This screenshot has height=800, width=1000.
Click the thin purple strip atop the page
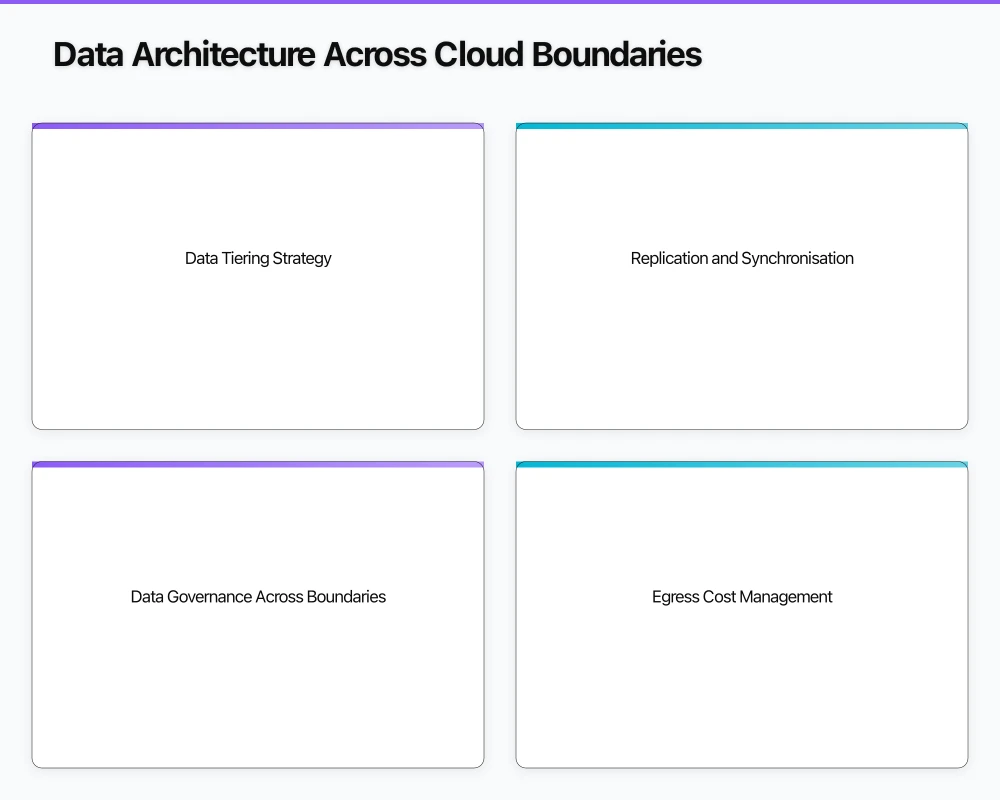500,2
